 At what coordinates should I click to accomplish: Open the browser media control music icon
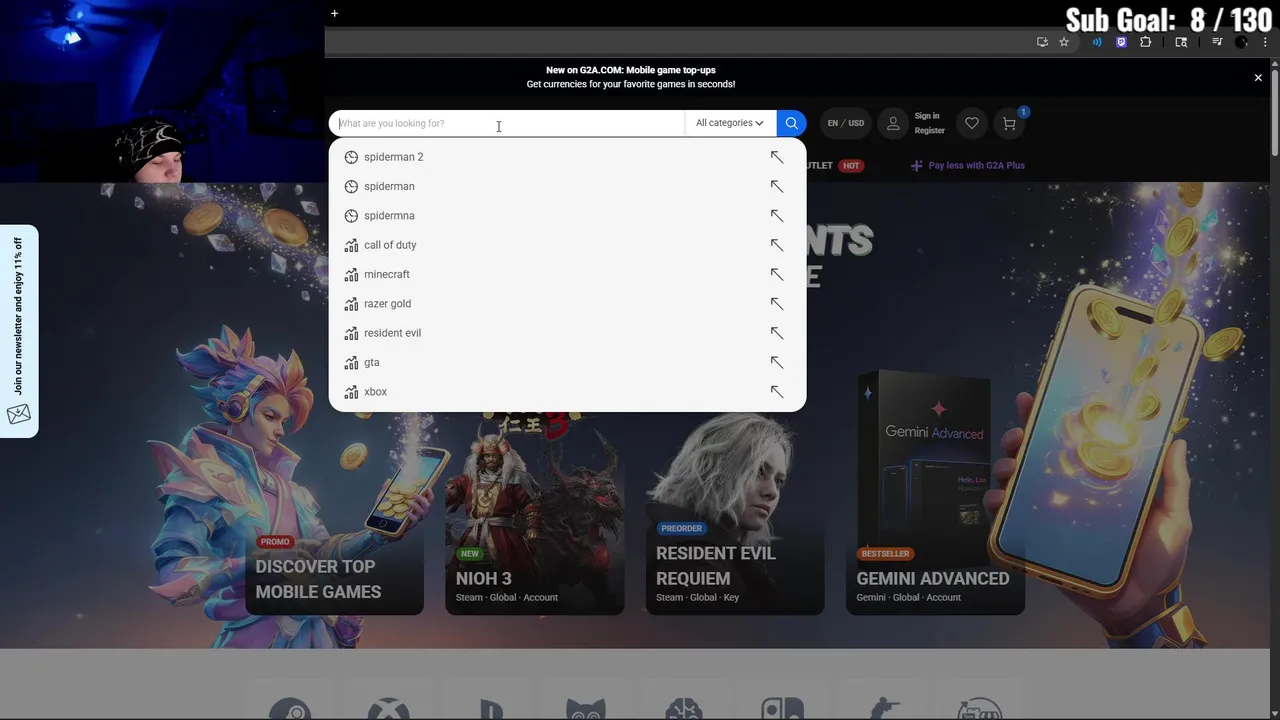click(x=1217, y=42)
